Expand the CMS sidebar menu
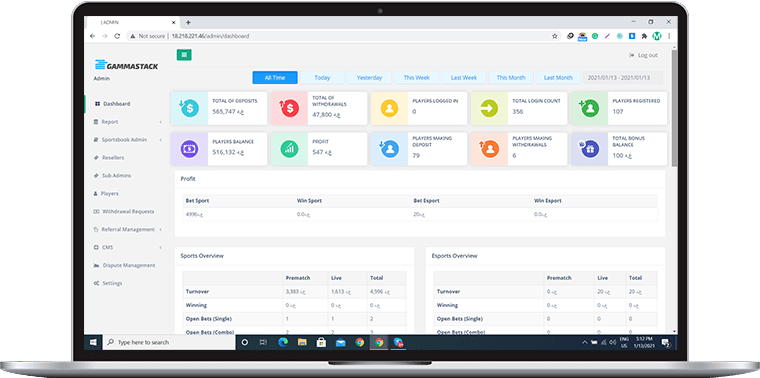This screenshot has height=378, width=760. click(127, 247)
